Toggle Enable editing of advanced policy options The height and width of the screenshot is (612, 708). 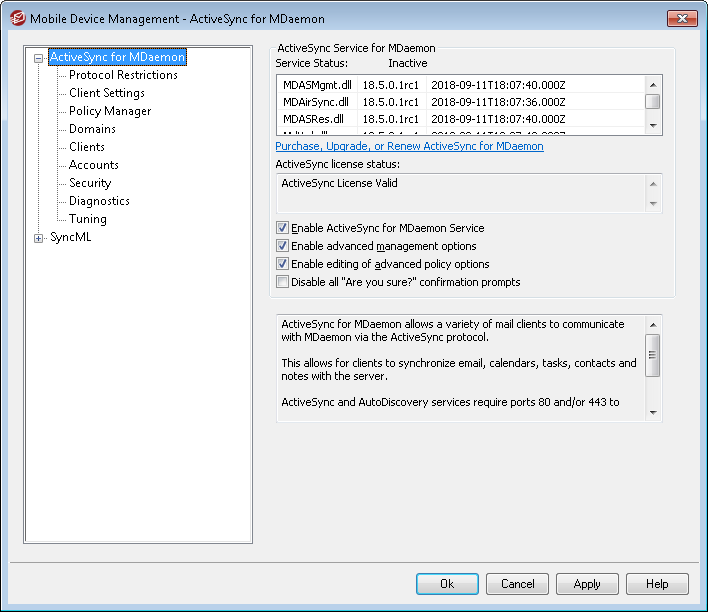coord(282,264)
